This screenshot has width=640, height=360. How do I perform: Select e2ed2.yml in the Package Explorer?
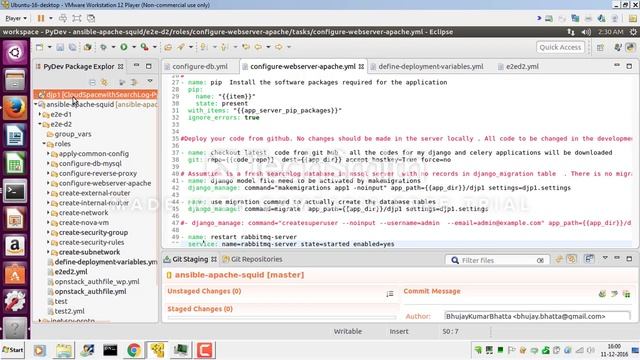[71, 272]
